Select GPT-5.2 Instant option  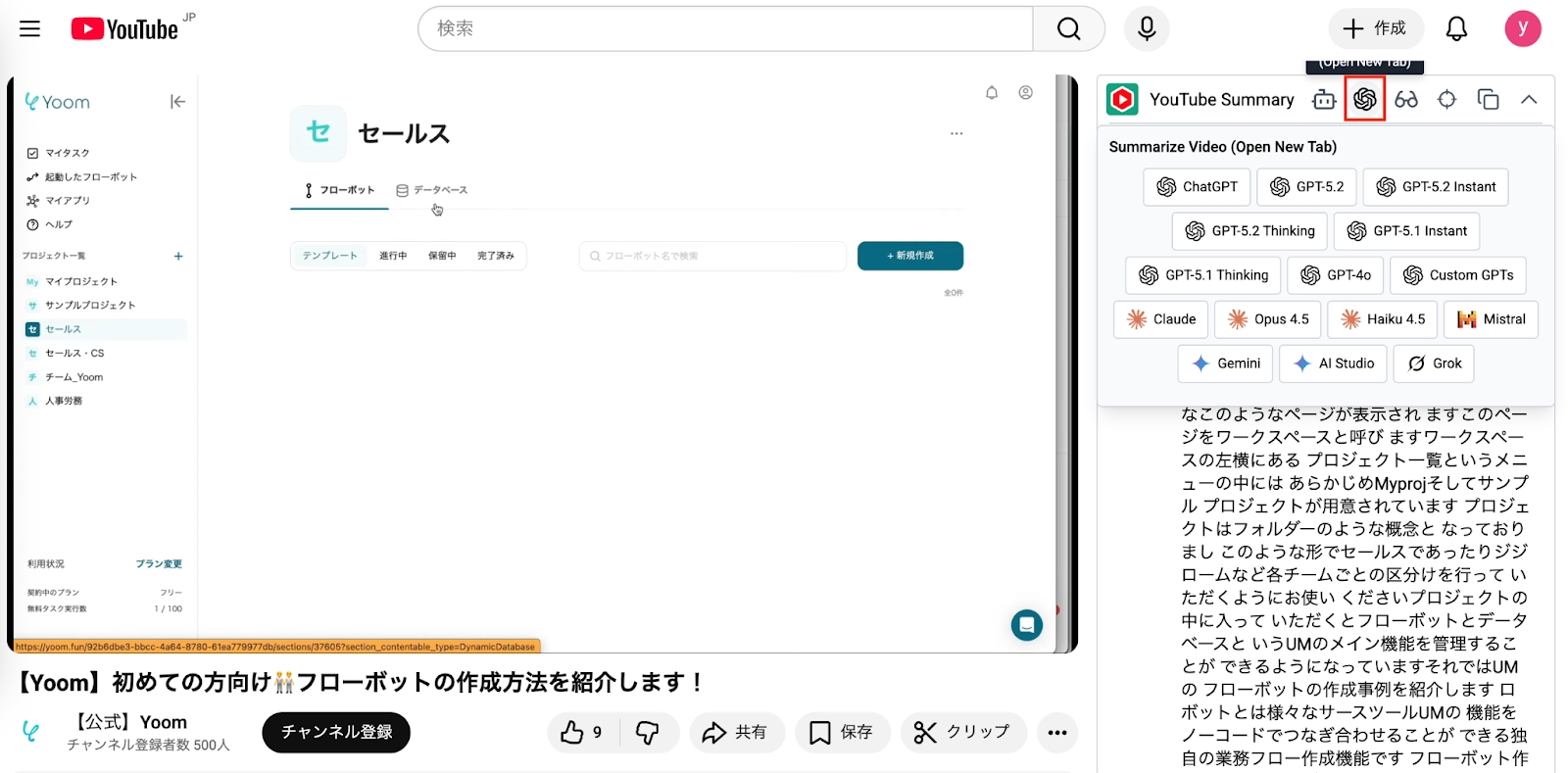pos(1436,187)
